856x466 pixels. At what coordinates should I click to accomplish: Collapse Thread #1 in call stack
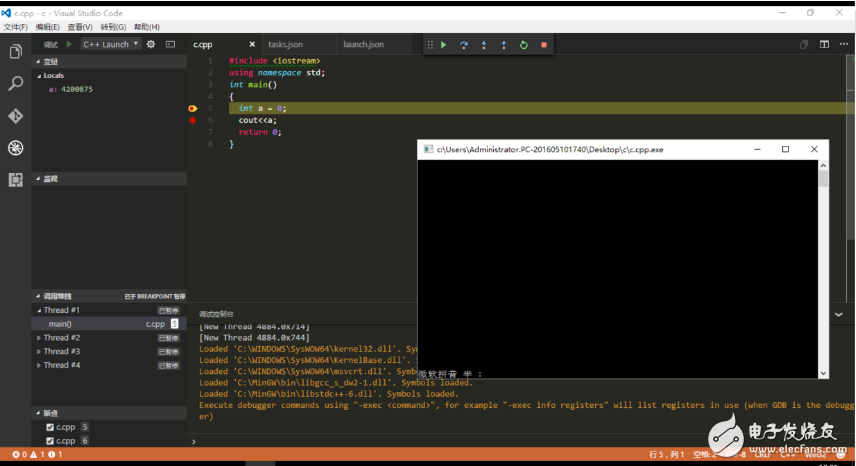(x=39, y=310)
